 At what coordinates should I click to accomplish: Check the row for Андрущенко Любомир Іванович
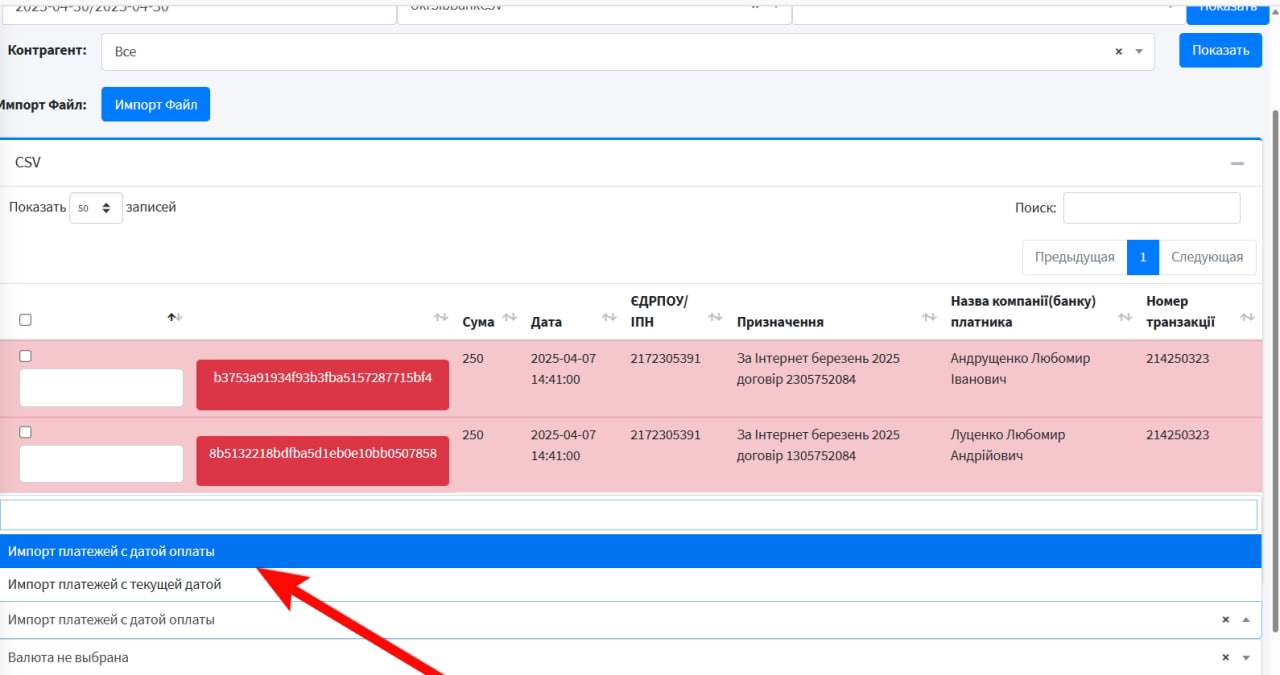pyautogui.click(x=25, y=356)
